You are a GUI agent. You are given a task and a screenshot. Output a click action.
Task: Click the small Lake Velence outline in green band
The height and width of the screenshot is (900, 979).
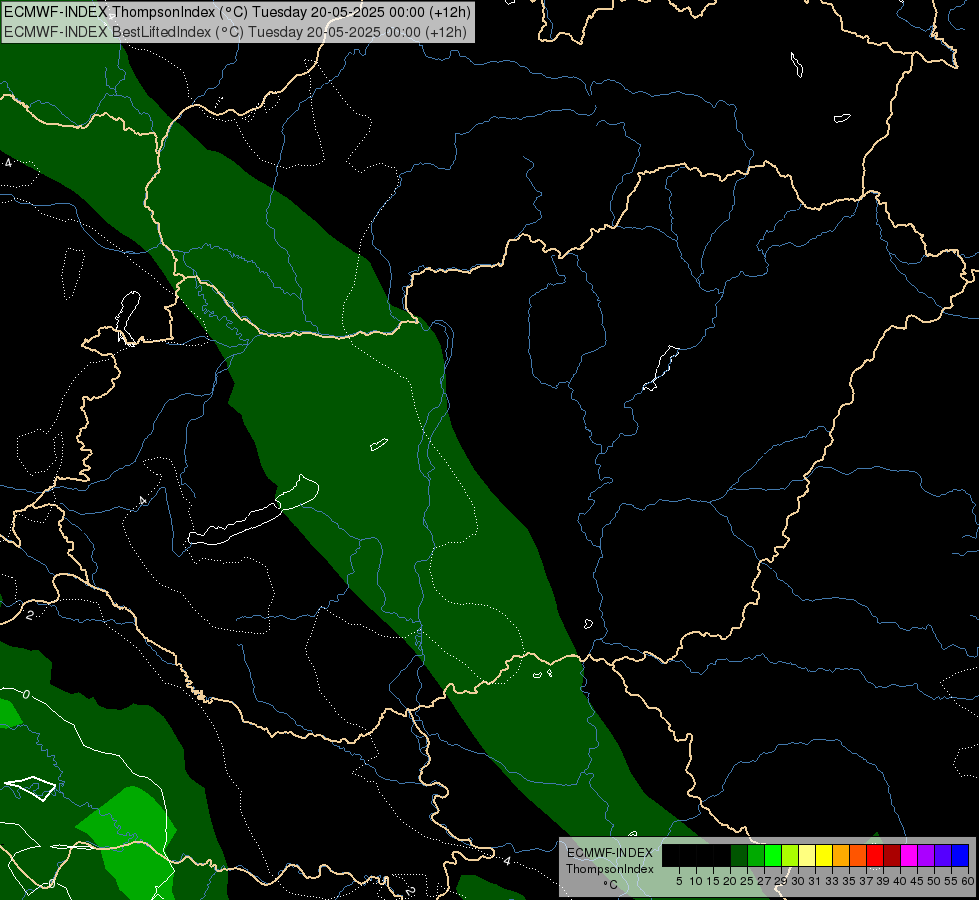pos(378,445)
